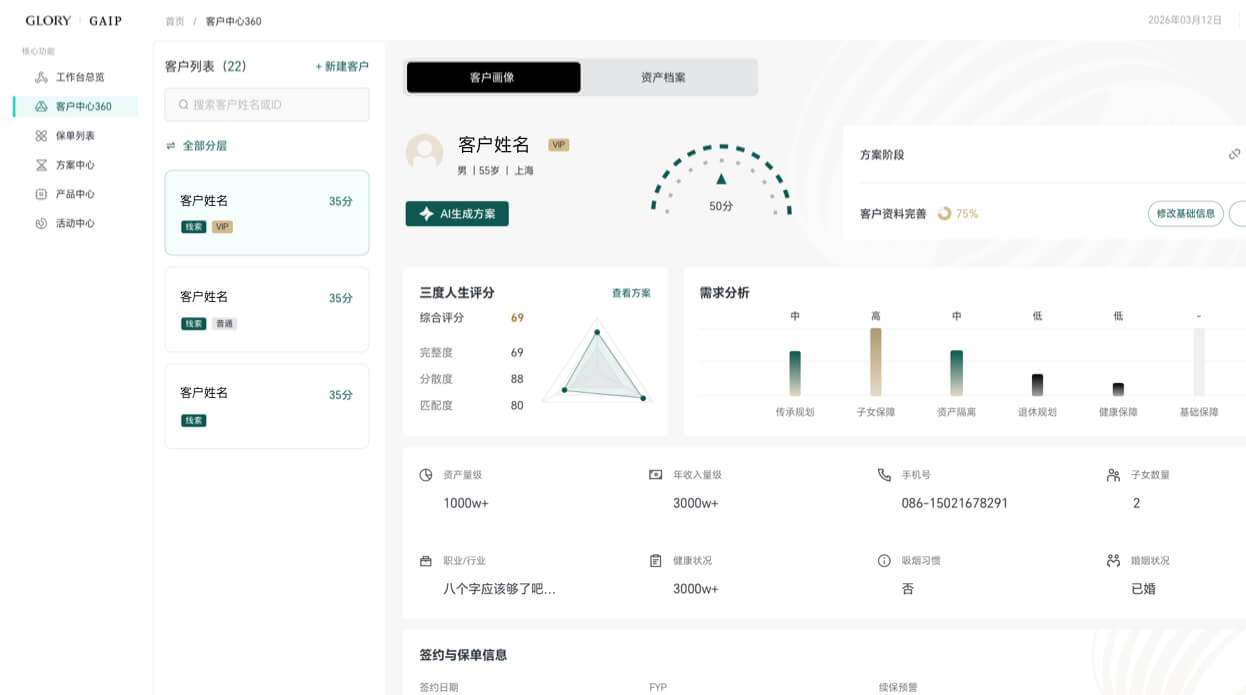
Task: Click the search magnifier icon in customer list
Action: (x=184, y=104)
